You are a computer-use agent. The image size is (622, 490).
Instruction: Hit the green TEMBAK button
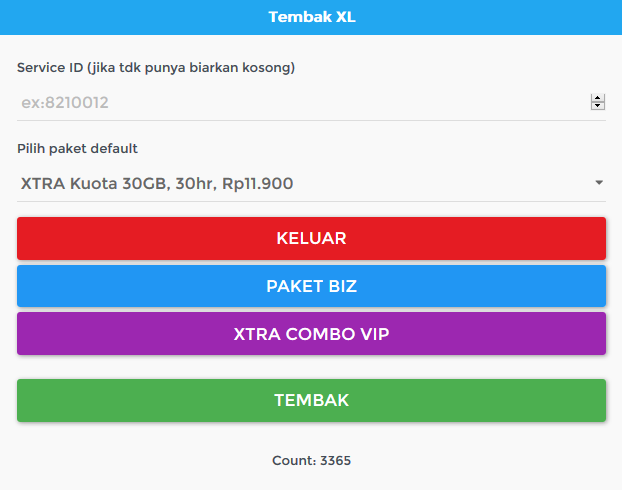(311, 400)
